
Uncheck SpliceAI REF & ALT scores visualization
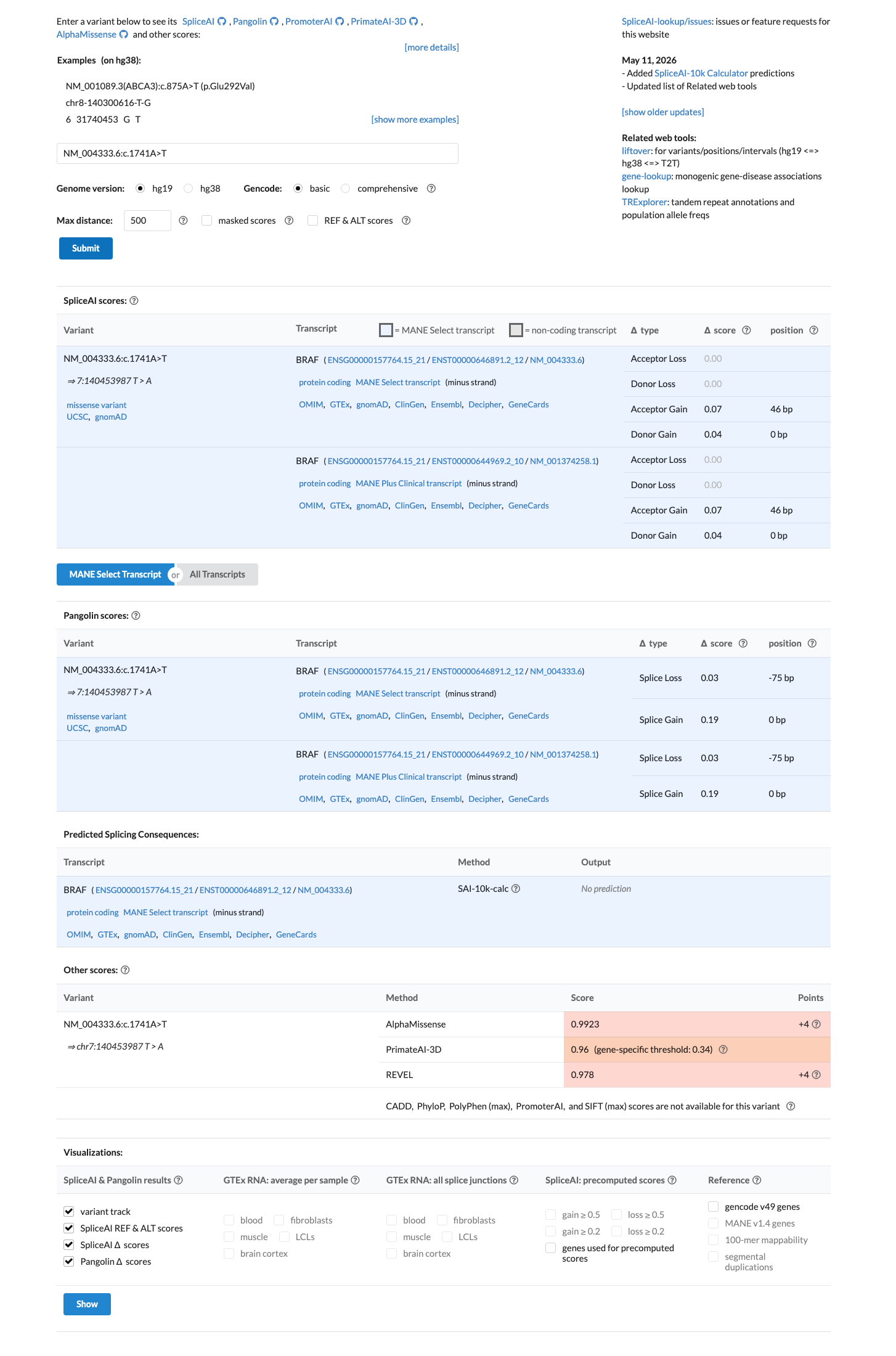(69, 1228)
